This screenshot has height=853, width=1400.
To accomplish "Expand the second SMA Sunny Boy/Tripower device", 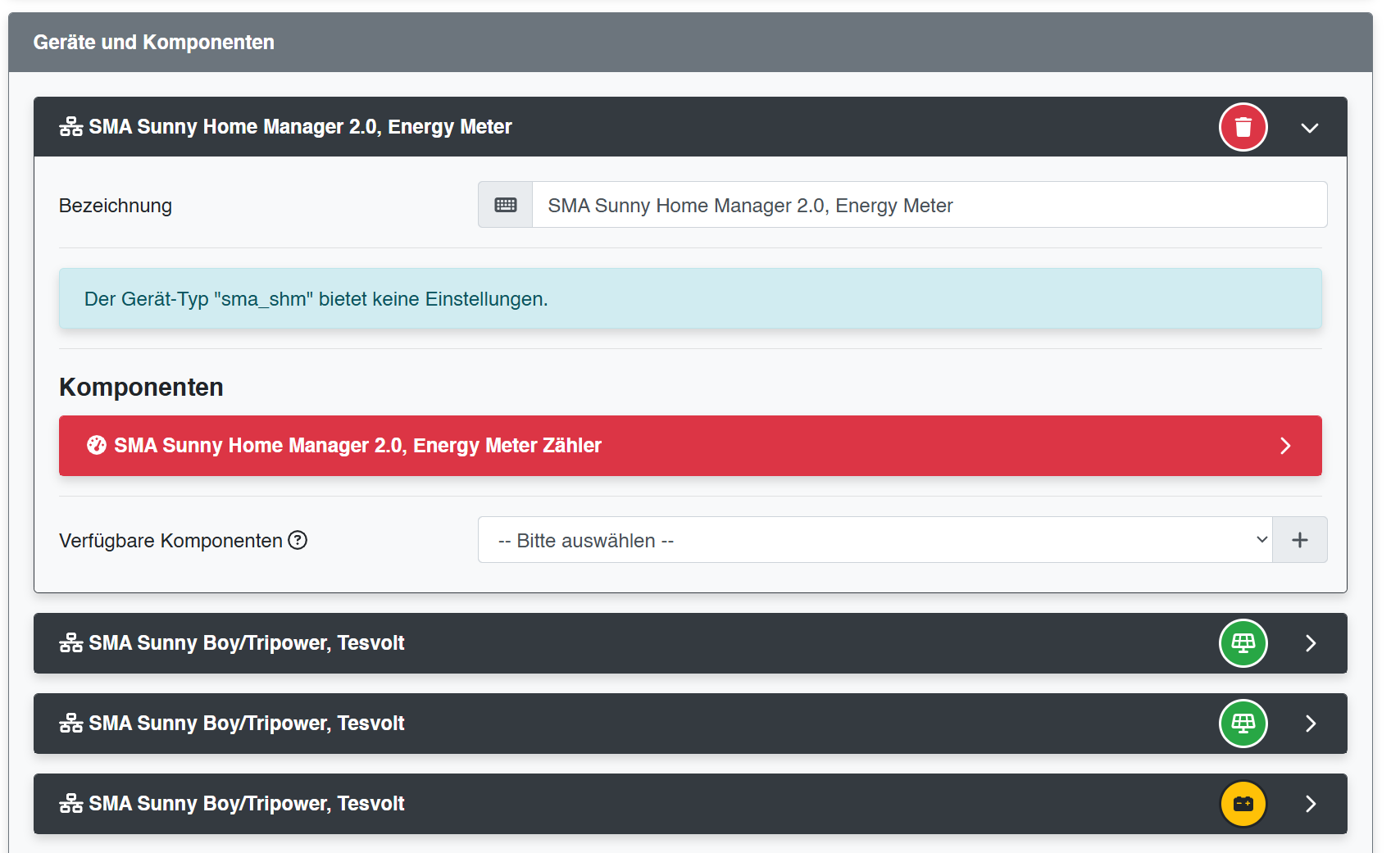I will pyautogui.click(x=1310, y=724).
